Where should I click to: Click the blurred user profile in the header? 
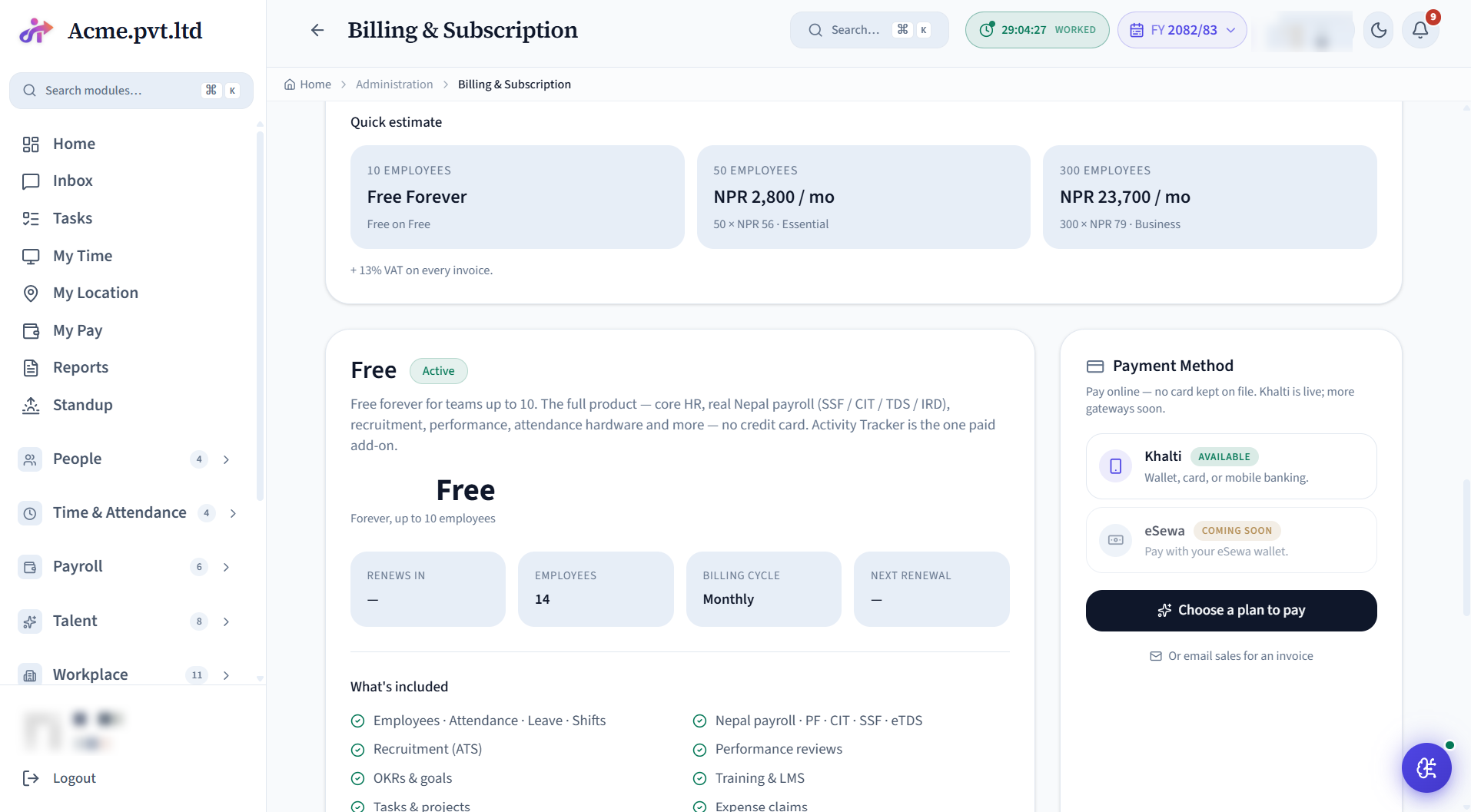coord(1303,31)
